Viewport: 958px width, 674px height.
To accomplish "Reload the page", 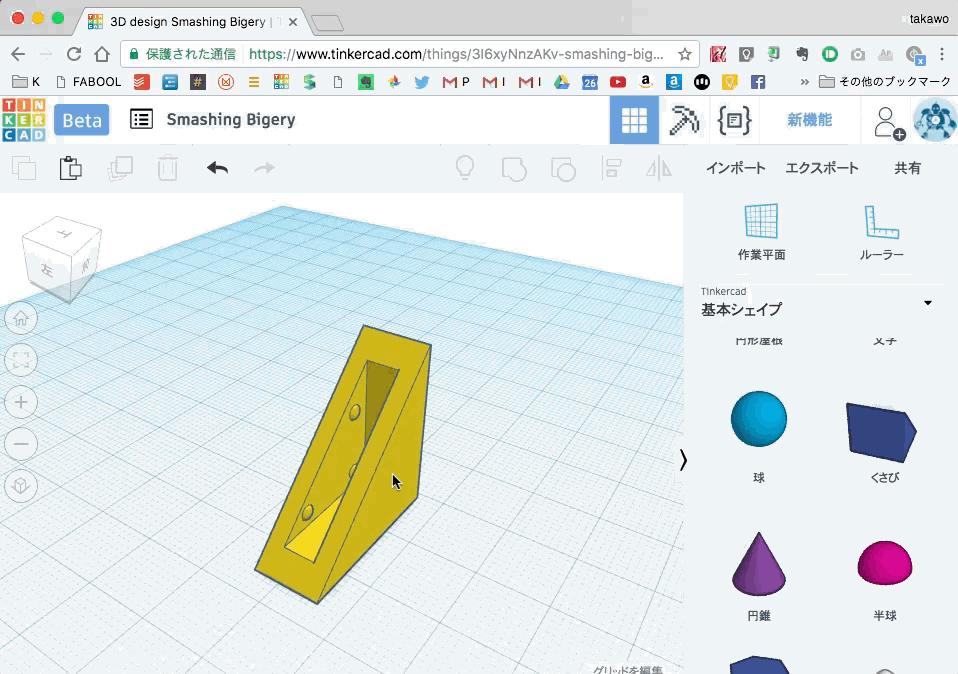I will pos(74,54).
